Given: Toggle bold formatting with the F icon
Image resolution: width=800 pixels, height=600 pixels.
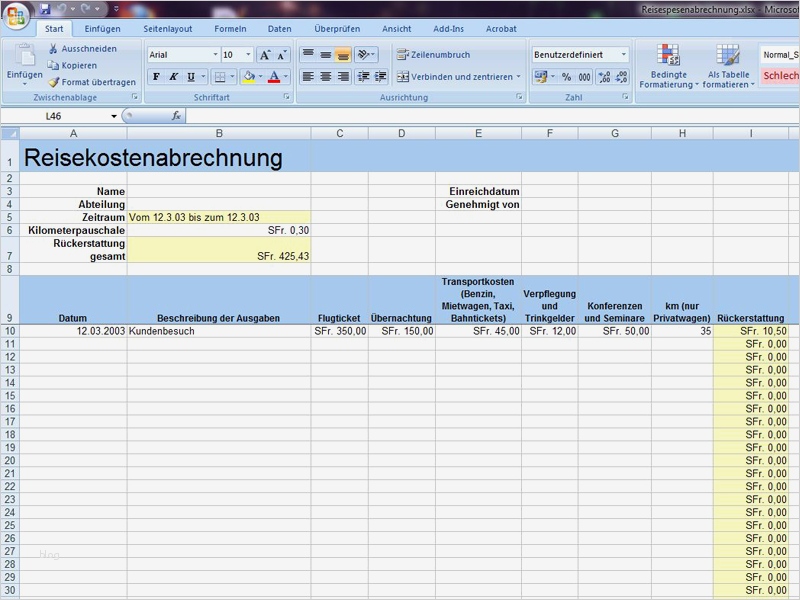Looking at the screenshot, I should pyautogui.click(x=155, y=76).
